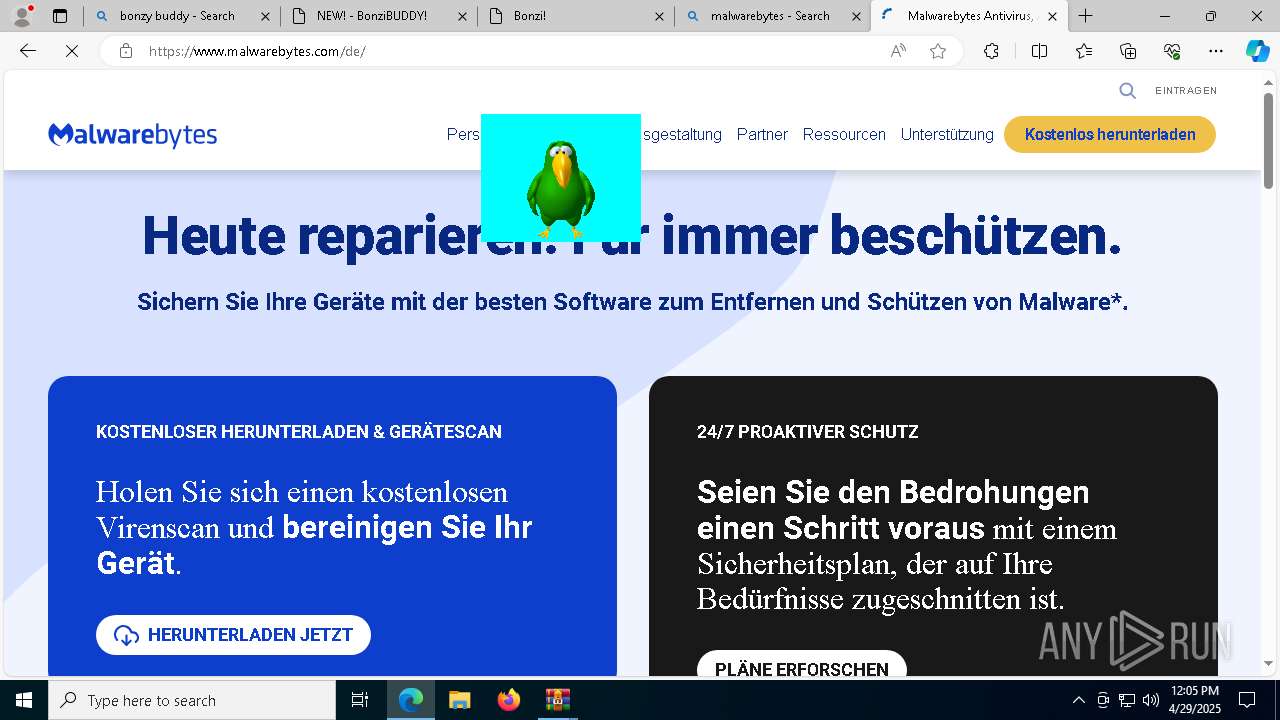Image resolution: width=1280 pixels, height=720 pixels.
Task: View site information lock icon
Action: [126, 51]
